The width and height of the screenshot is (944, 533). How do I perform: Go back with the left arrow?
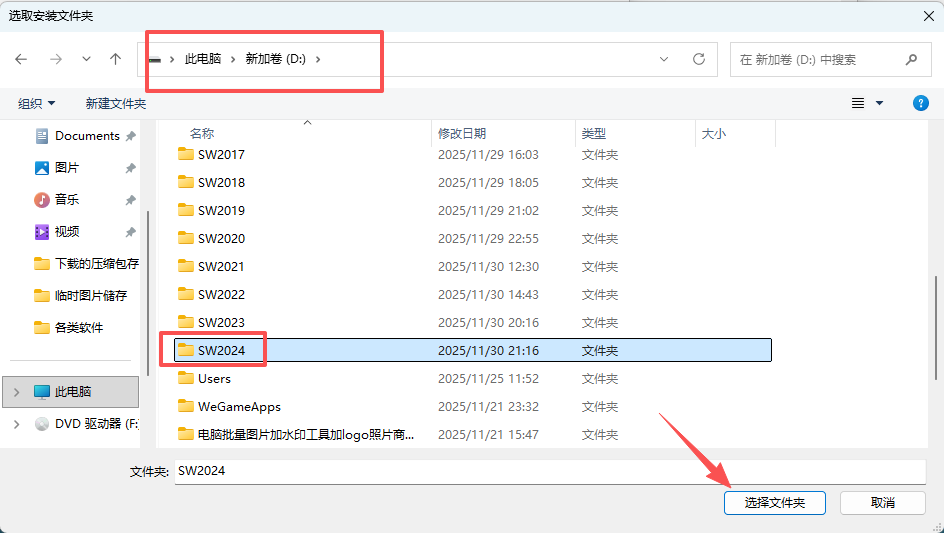tap(21, 59)
